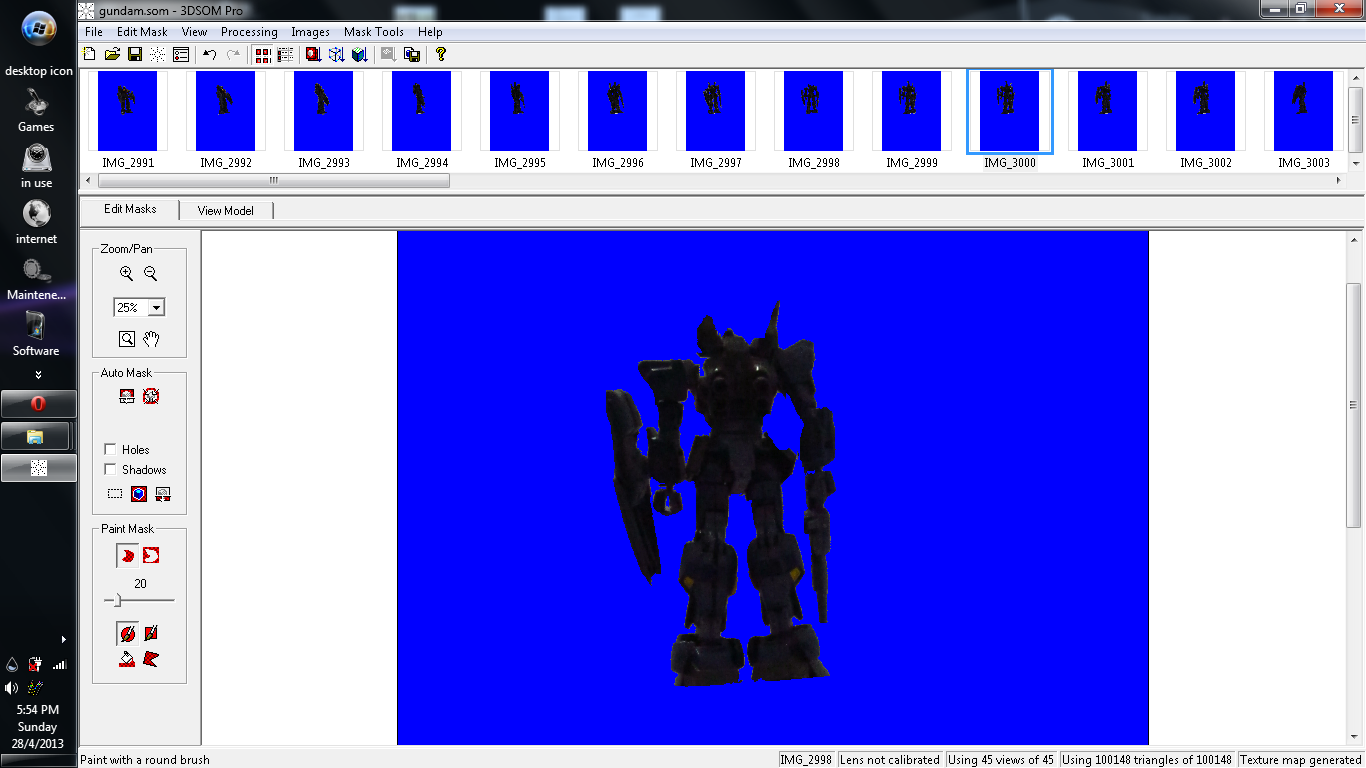Open the Edit Mask menu
The height and width of the screenshot is (768, 1366).
(x=142, y=32)
